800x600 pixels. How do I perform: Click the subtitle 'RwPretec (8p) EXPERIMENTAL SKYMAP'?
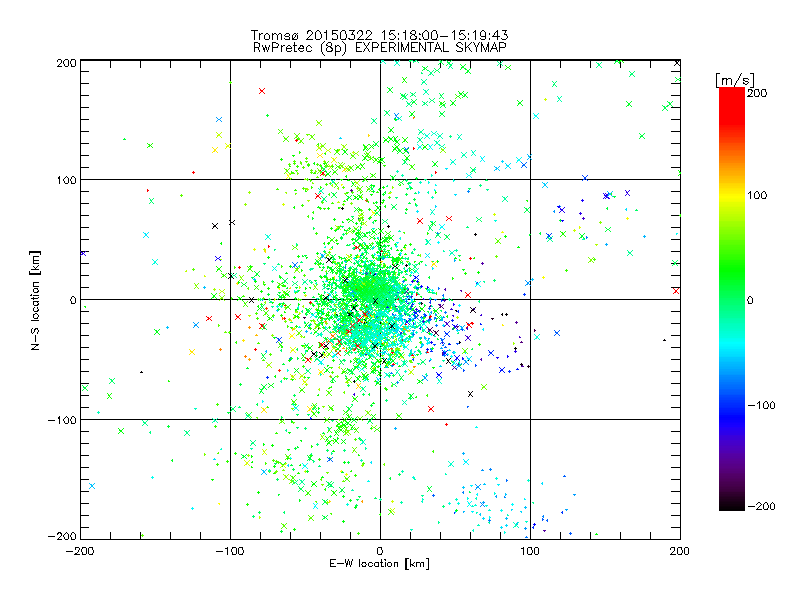(x=380, y=48)
